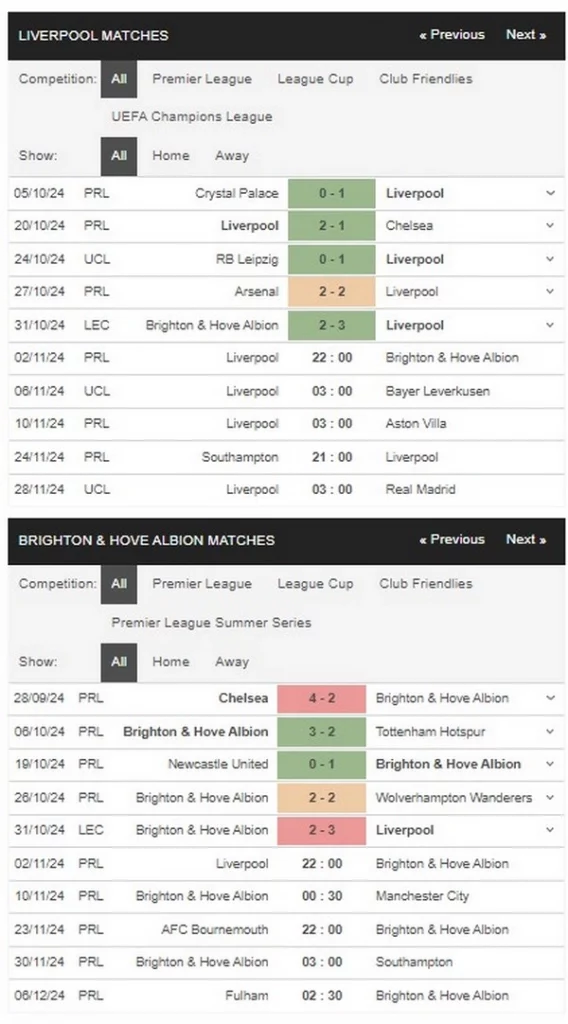The height and width of the screenshot is (1024, 568).
Task: Open the Real Madrid team link
Action: pyautogui.click(x=420, y=489)
